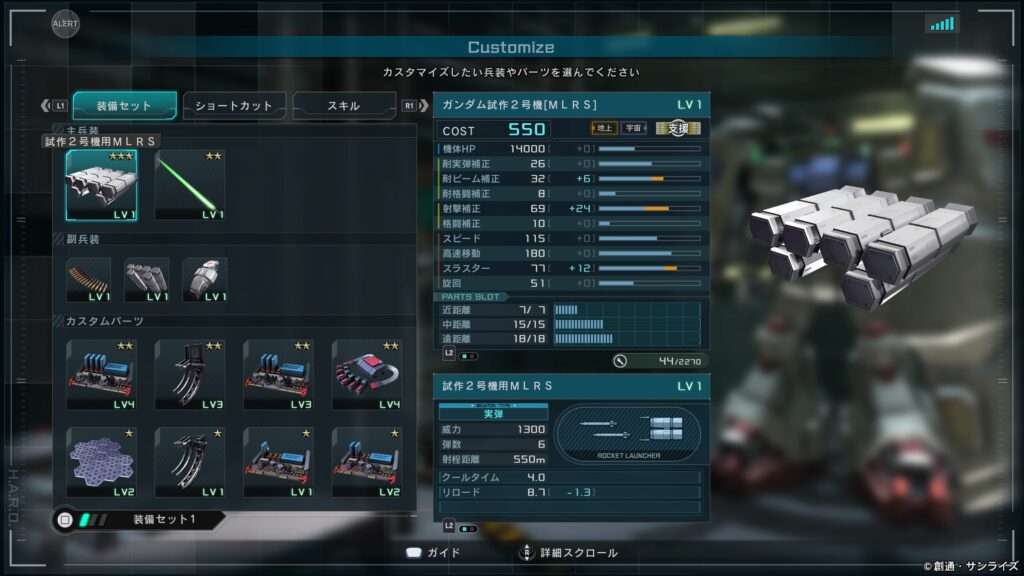Choose the bullet belt sub-weapon icon
Viewport: 1024px width, 576px height.
[x=89, y=280]
